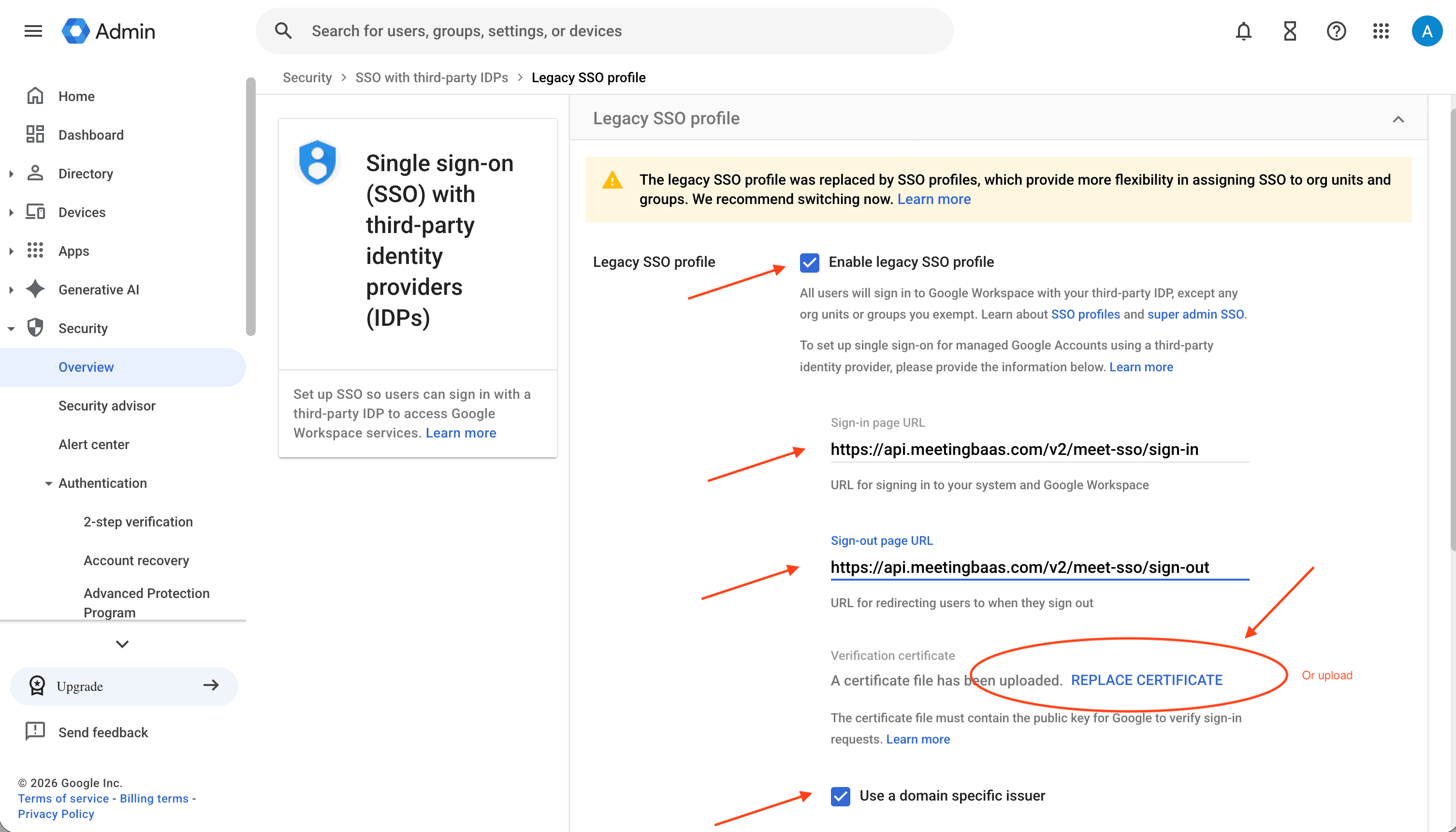Collapse the Authentication subsection arrow
This screenshot has width=1456, height=832.
pos(48,483)
